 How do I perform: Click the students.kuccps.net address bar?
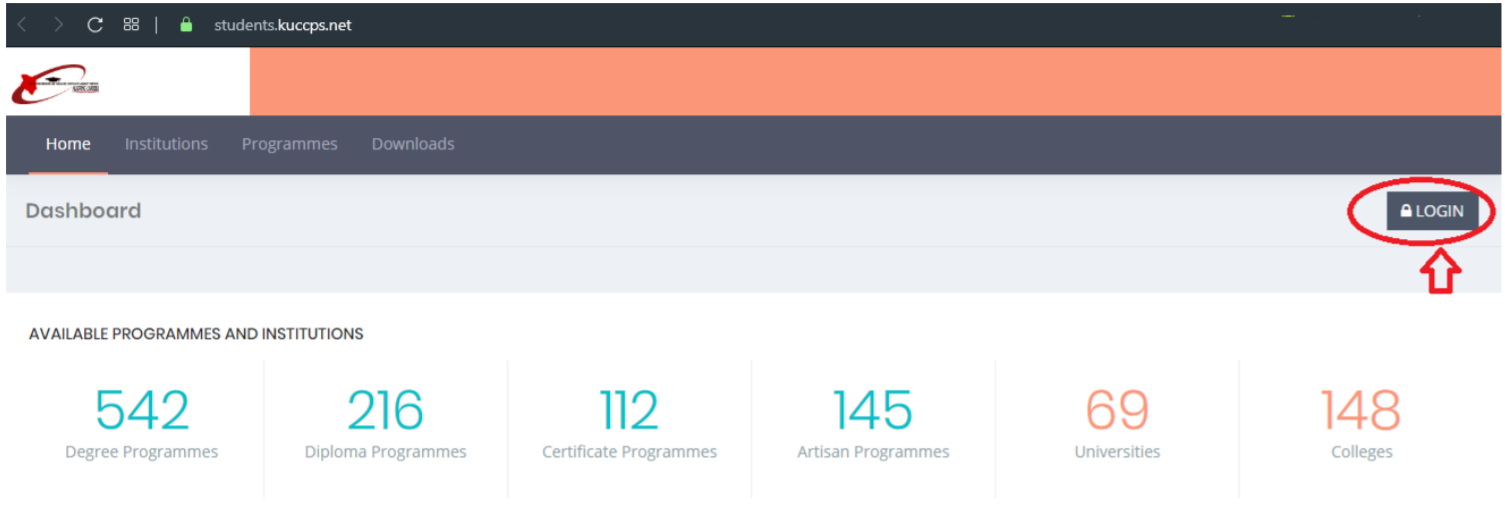pyautogui.click(x=283, y=25)
